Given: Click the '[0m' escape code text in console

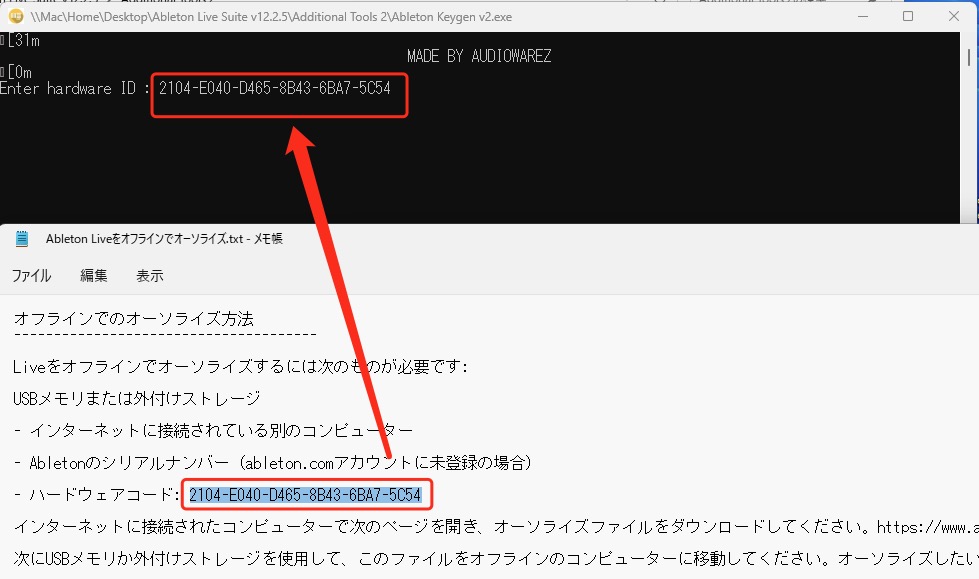Looking at the screenshot, I should coord(19,72).
